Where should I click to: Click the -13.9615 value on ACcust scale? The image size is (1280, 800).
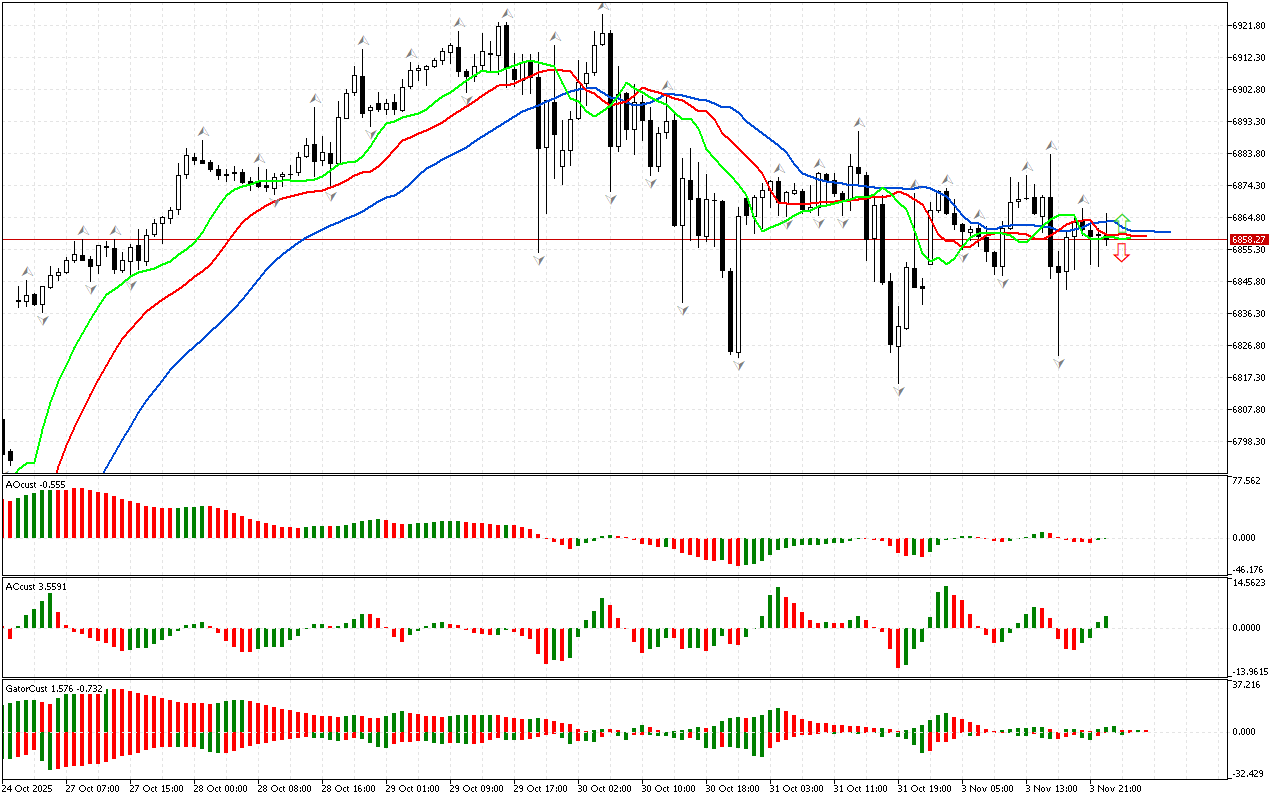tap(1249, 672)
